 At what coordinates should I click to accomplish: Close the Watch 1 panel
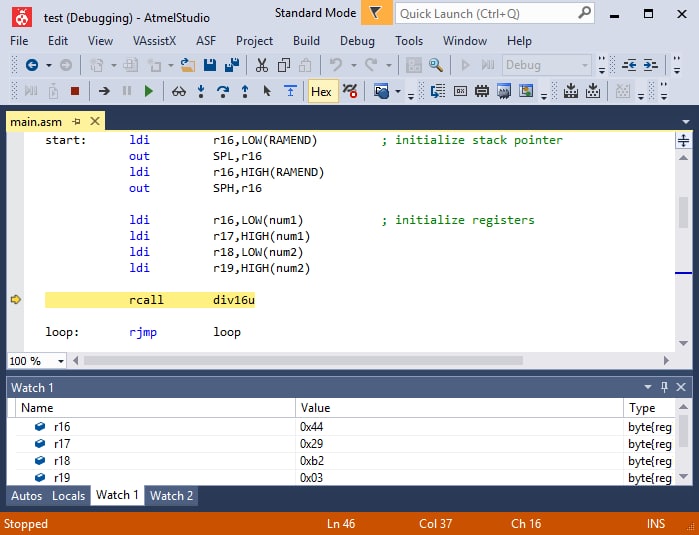pos(681,387)
